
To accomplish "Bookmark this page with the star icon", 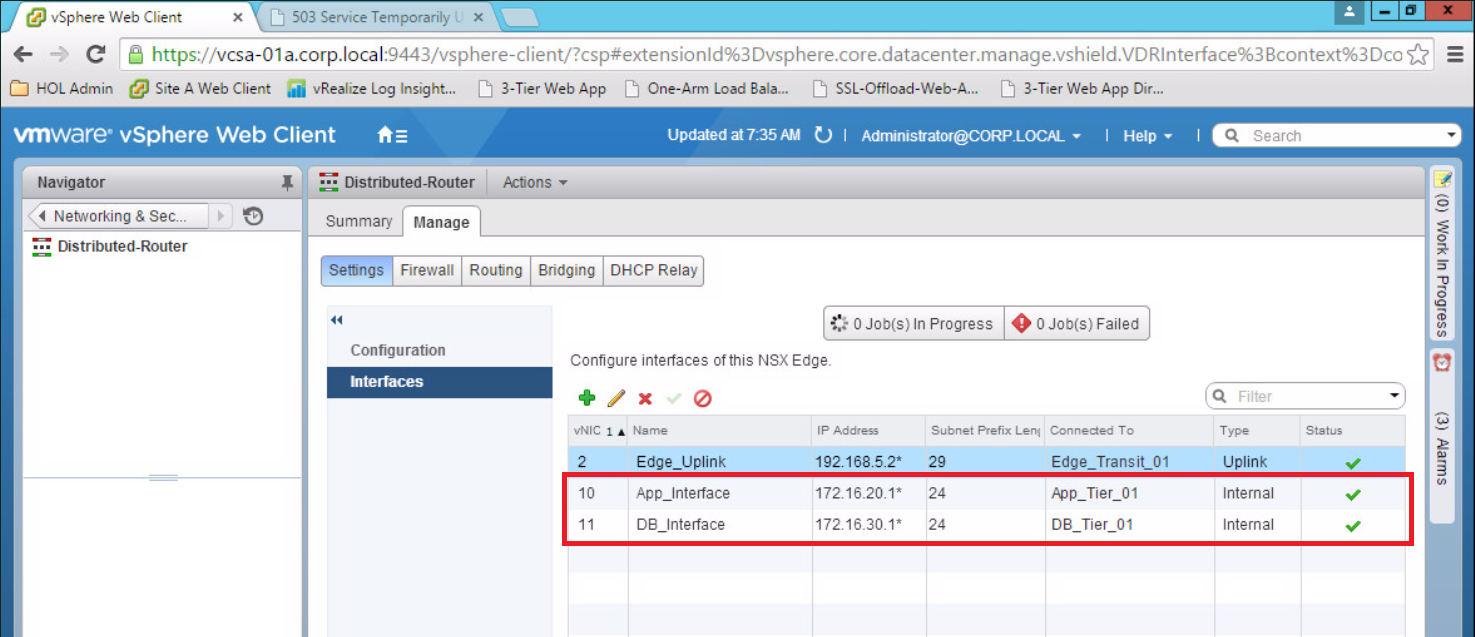I will (1417, 54).
